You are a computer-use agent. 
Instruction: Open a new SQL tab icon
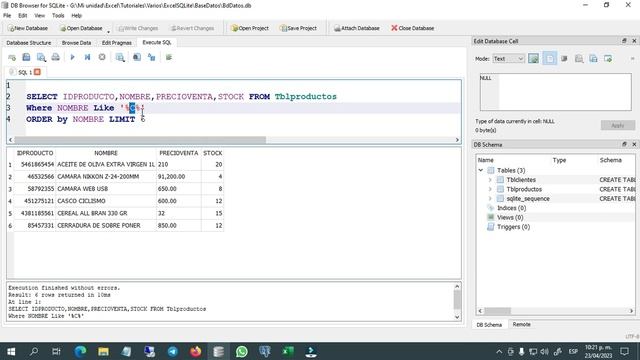(12, 58)
